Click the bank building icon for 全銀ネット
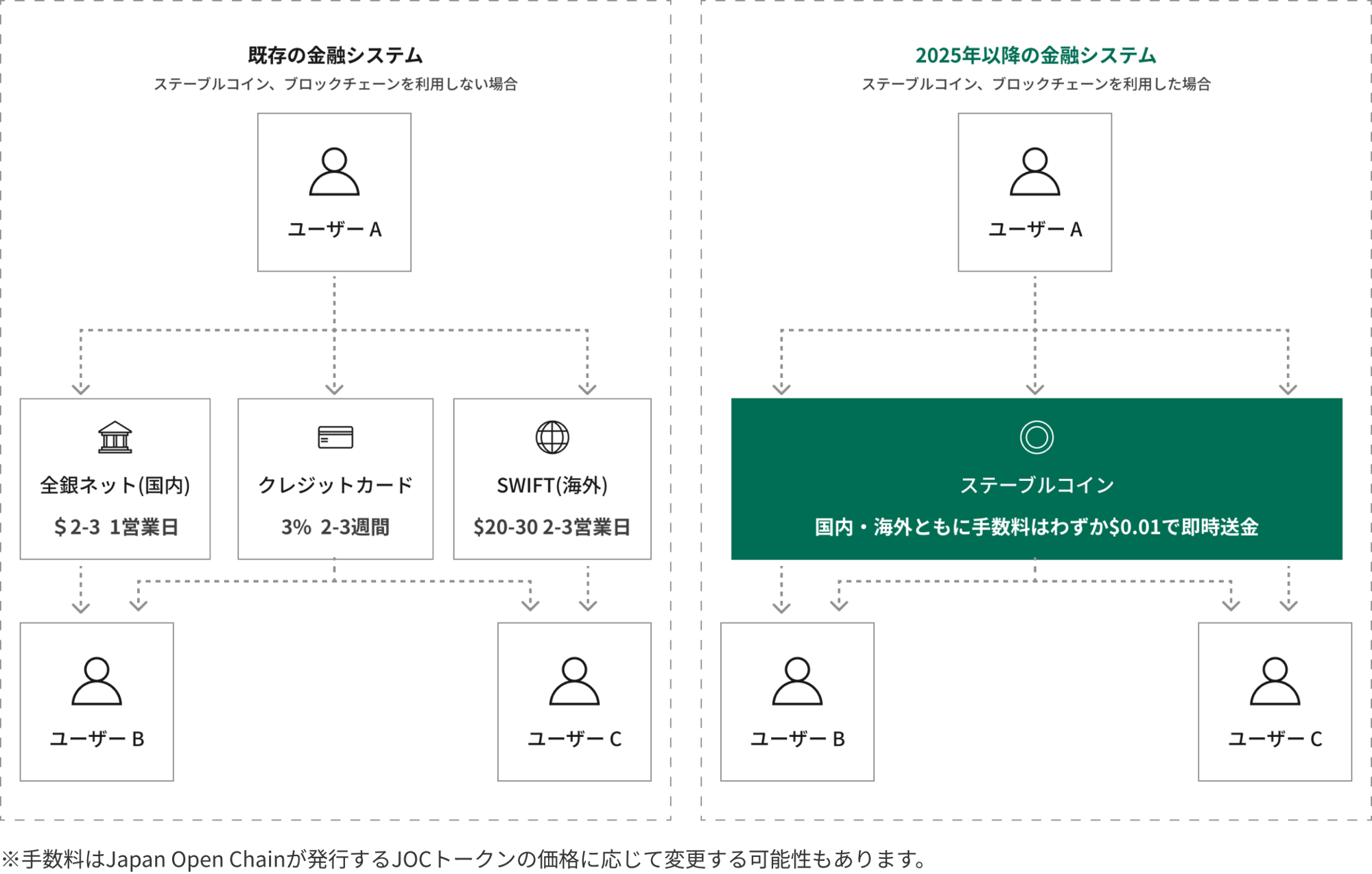The image size is (1372, 874). [x=115, y=437]
